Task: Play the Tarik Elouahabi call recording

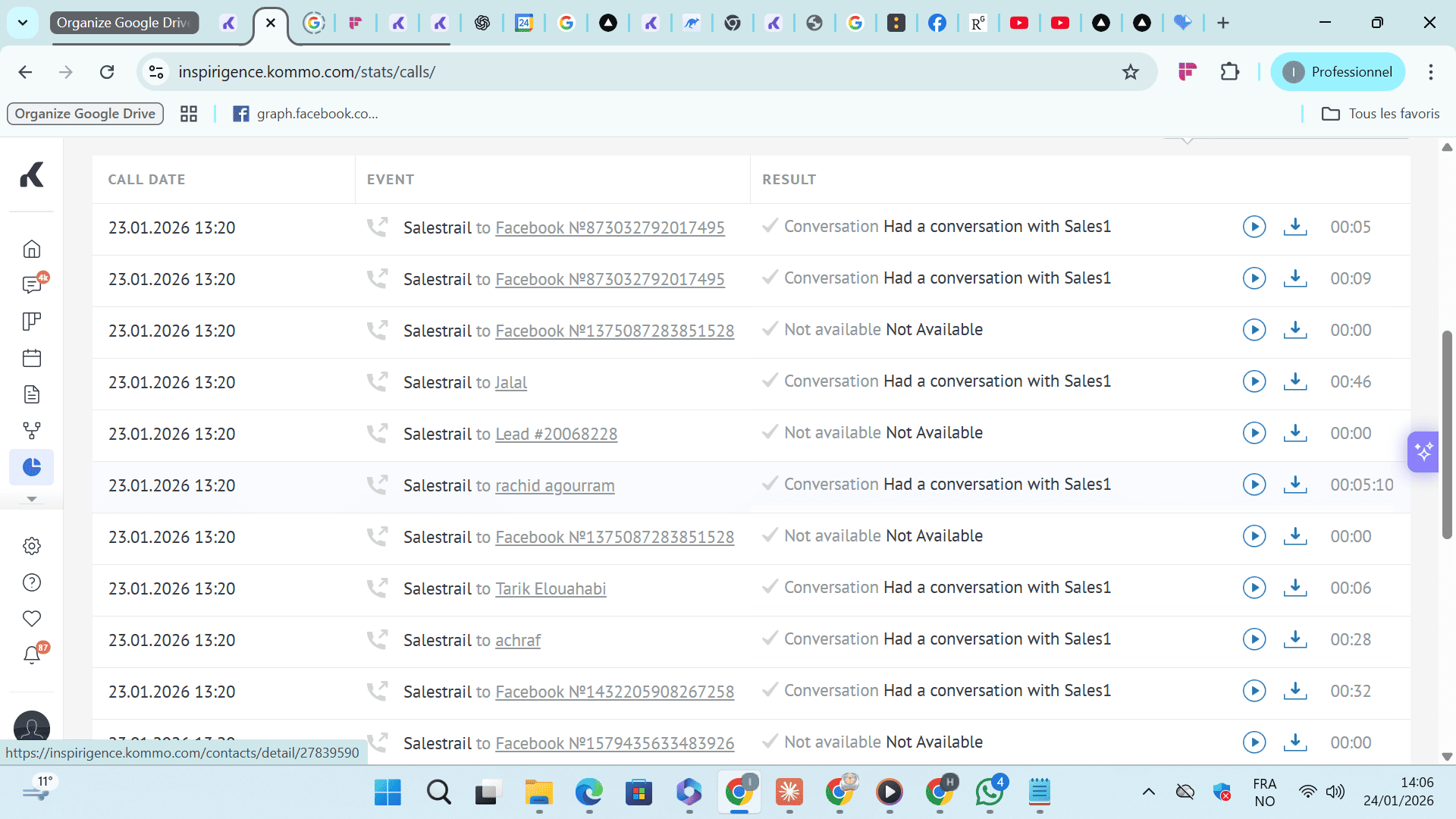Action: point(1254,588)
